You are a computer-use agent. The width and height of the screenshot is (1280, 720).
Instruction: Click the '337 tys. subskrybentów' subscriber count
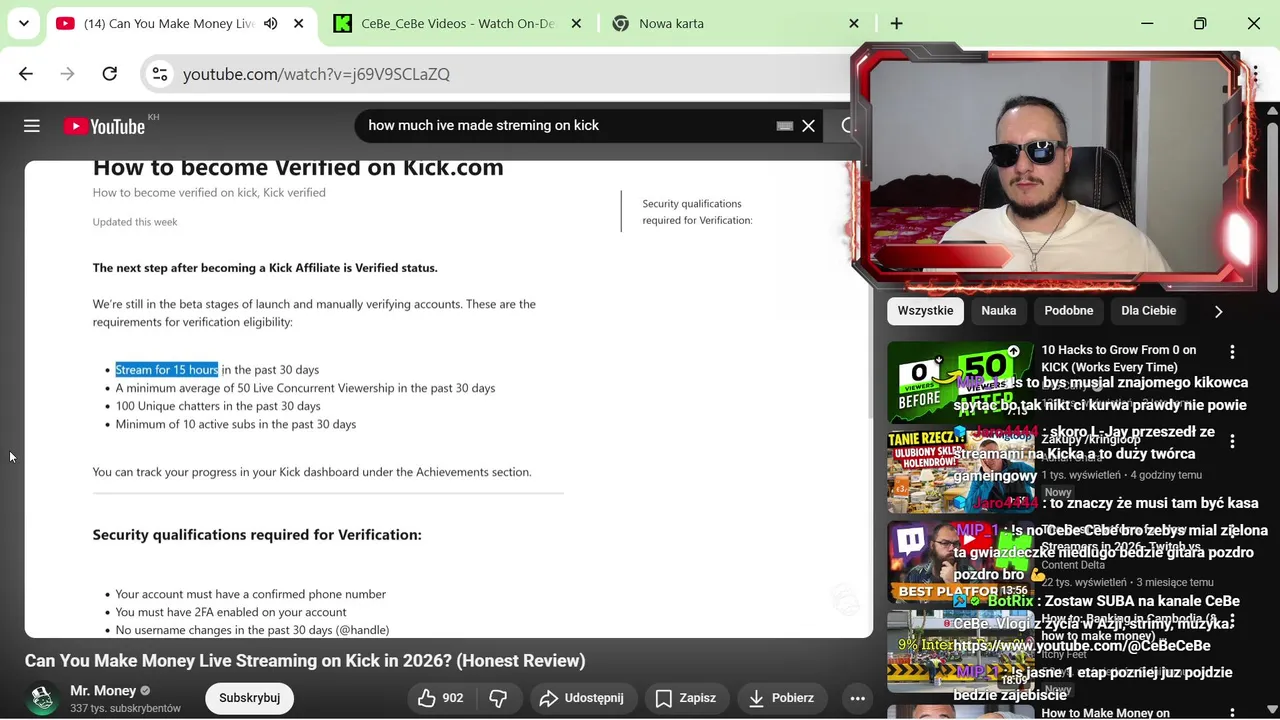pyautogui.click(x=125, y=708)
